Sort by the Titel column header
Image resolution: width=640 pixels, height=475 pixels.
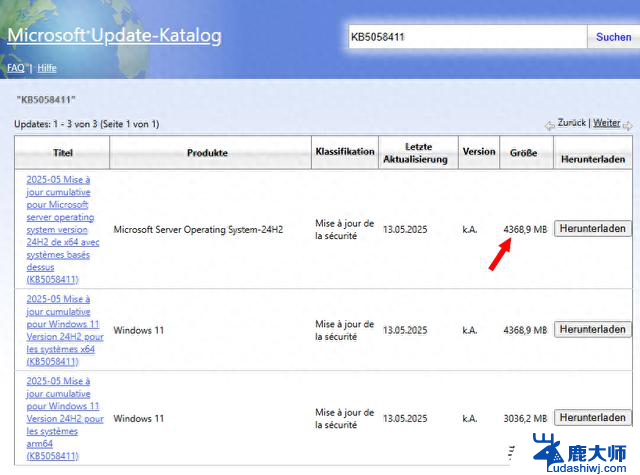tap(62, 153)
